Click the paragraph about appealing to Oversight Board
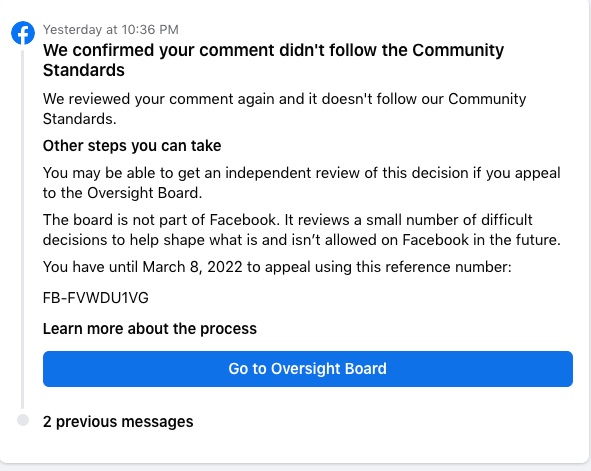 [x=302, y=183]
